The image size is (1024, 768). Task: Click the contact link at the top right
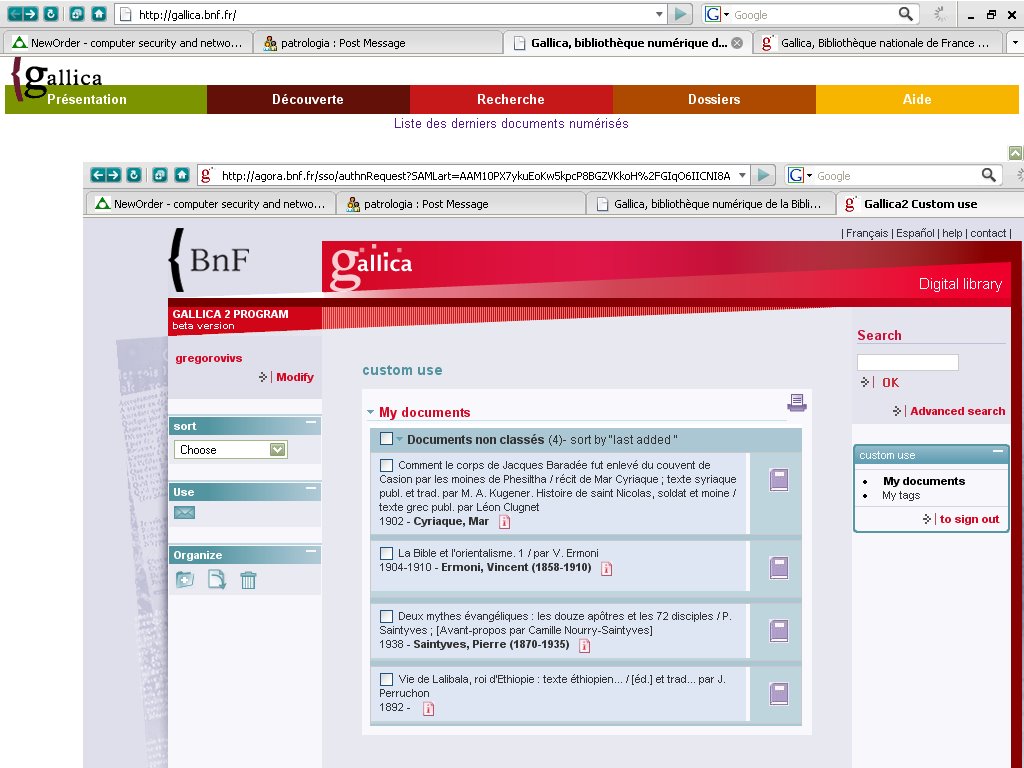tap(988, 233)
